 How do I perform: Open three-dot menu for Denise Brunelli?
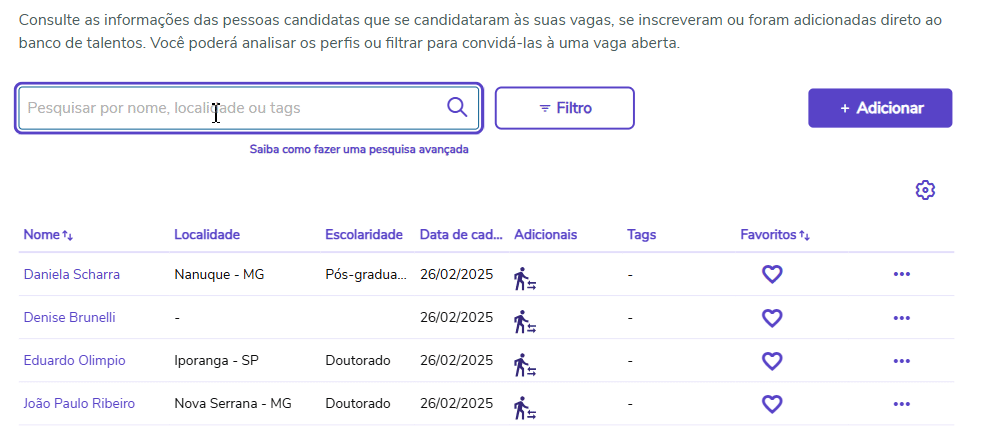click(901, 317)
